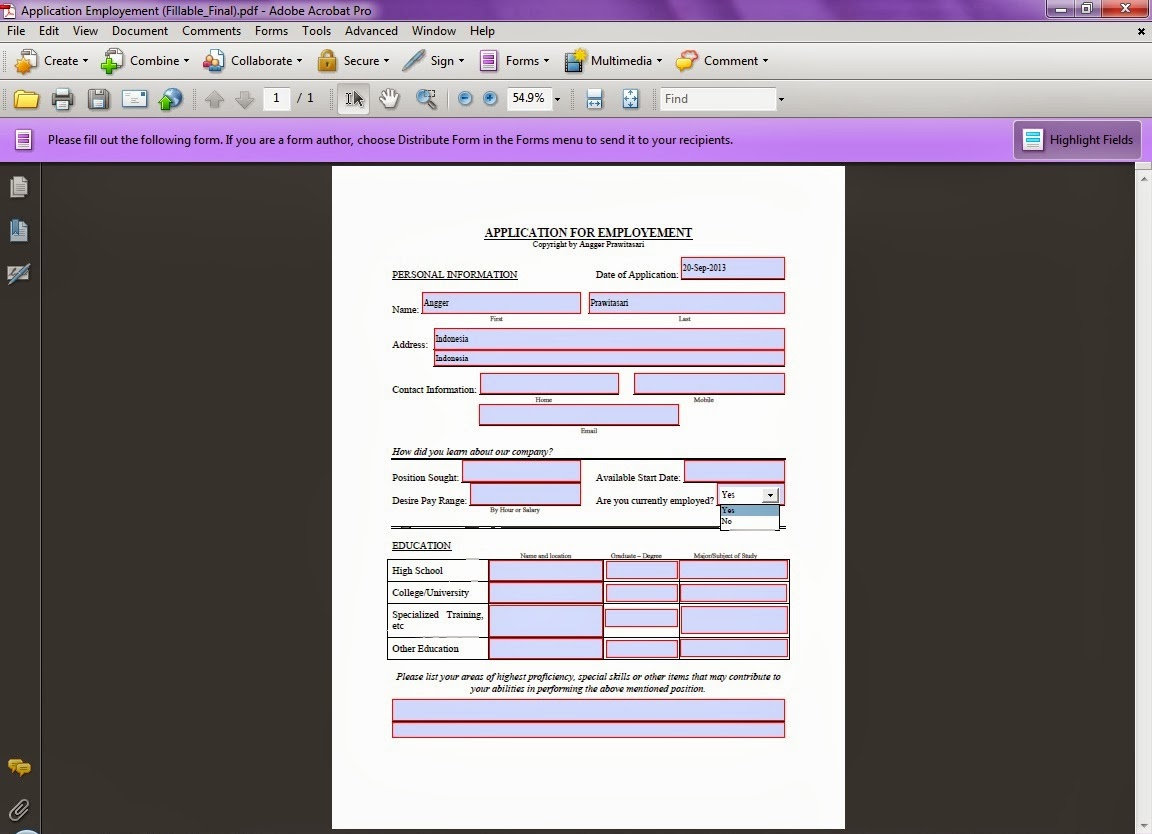Click the Find search field
This screenshot has width=1152, height=834.
point(717,98)
